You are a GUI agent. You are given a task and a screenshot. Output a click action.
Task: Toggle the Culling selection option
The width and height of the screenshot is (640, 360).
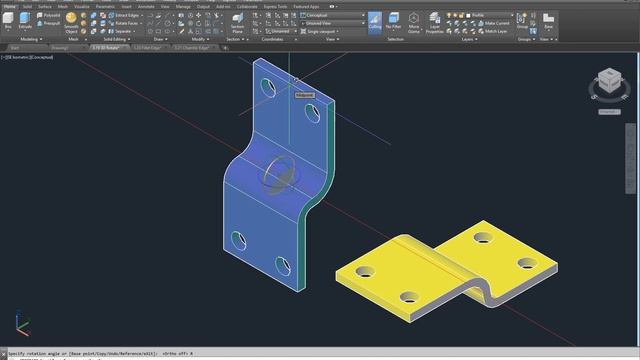[x=375, y=22]
